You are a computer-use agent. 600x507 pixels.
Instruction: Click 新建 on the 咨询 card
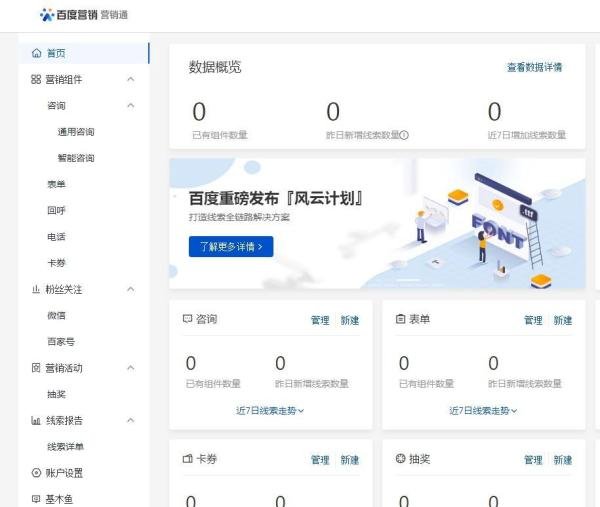[x=350, y=320]
